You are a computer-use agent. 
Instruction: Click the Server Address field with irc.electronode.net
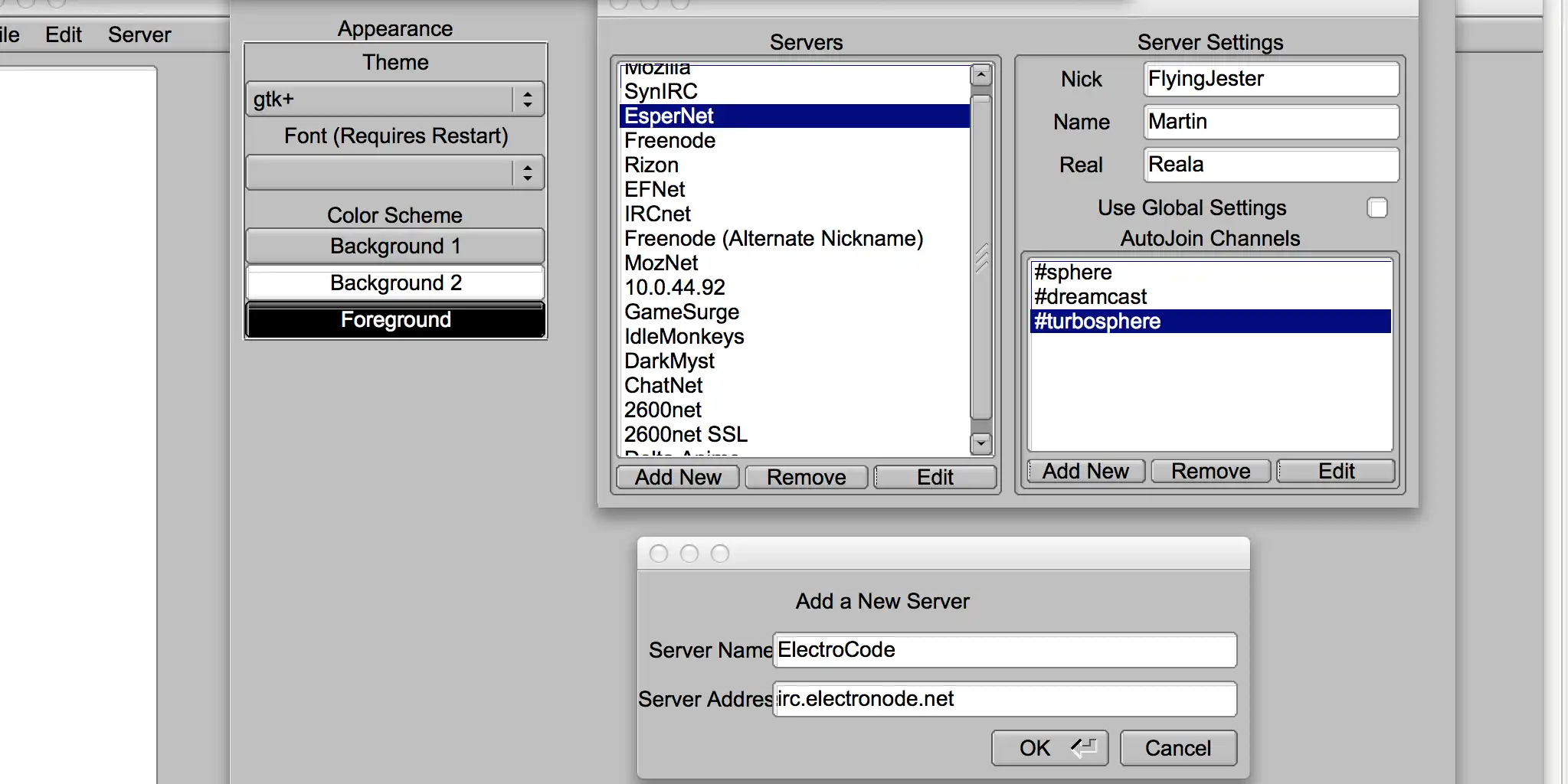coord(1005,699)
